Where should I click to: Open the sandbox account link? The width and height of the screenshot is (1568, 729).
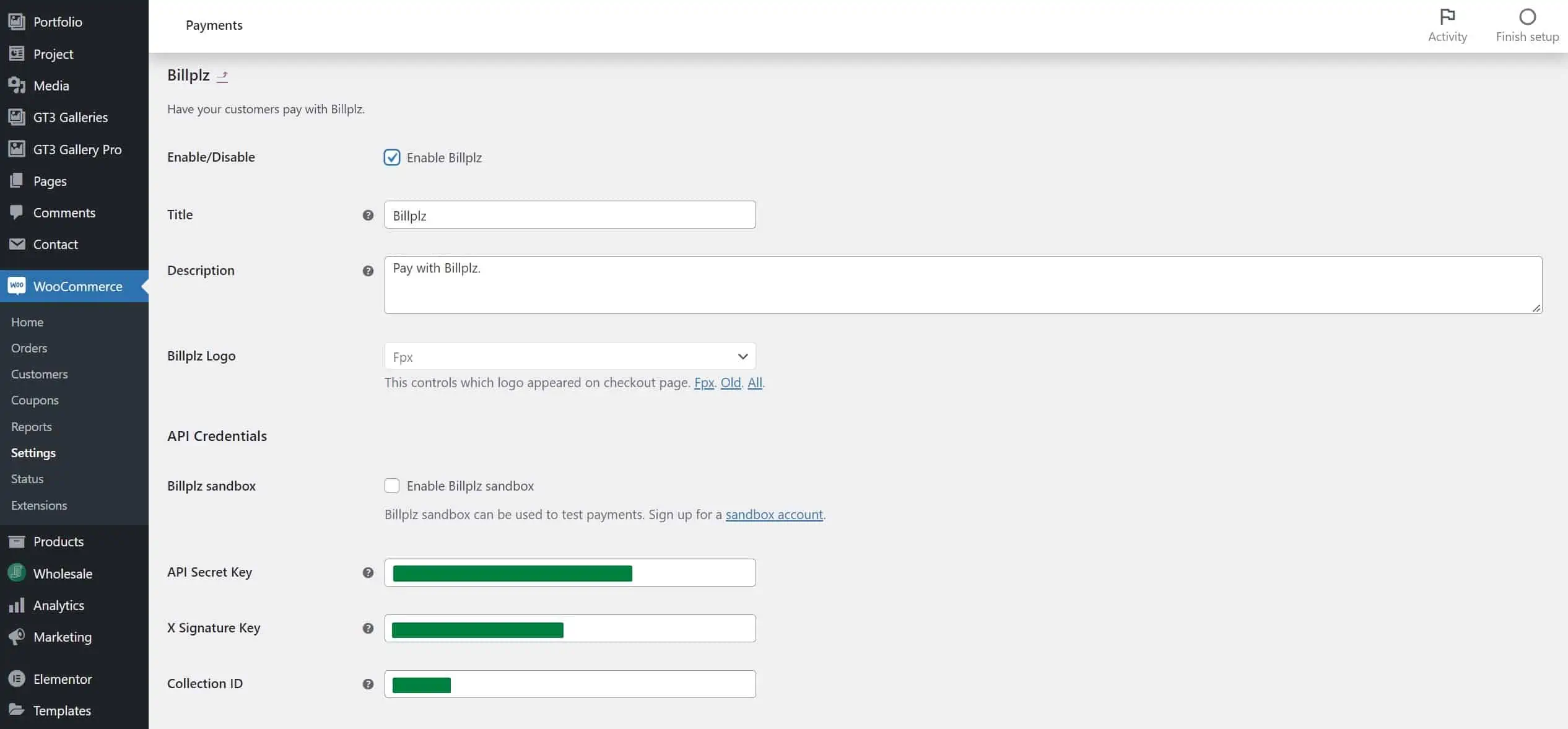tap(774, 515)
